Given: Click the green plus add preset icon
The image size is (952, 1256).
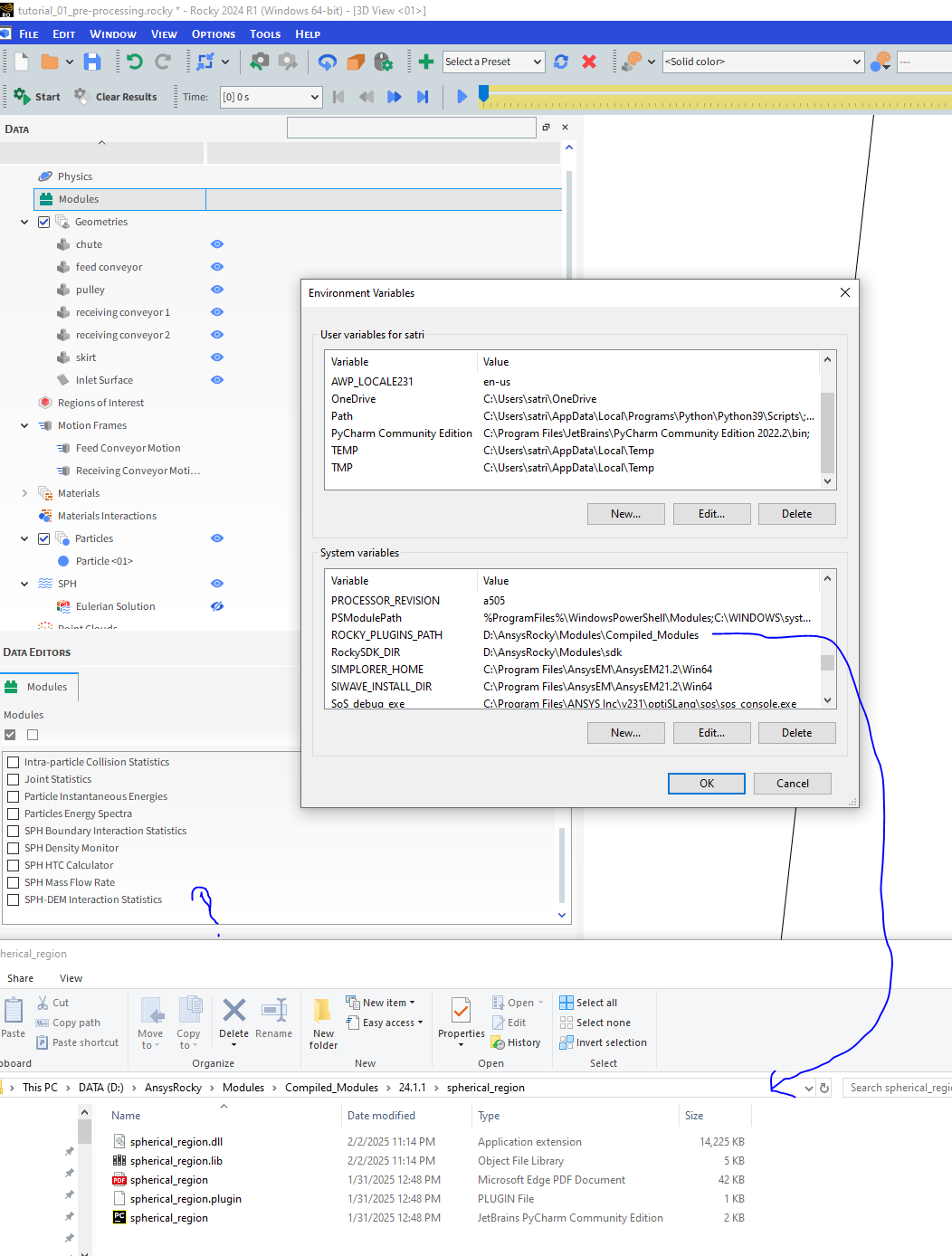Looking at the screenshot, I should [x=426, y=62].
